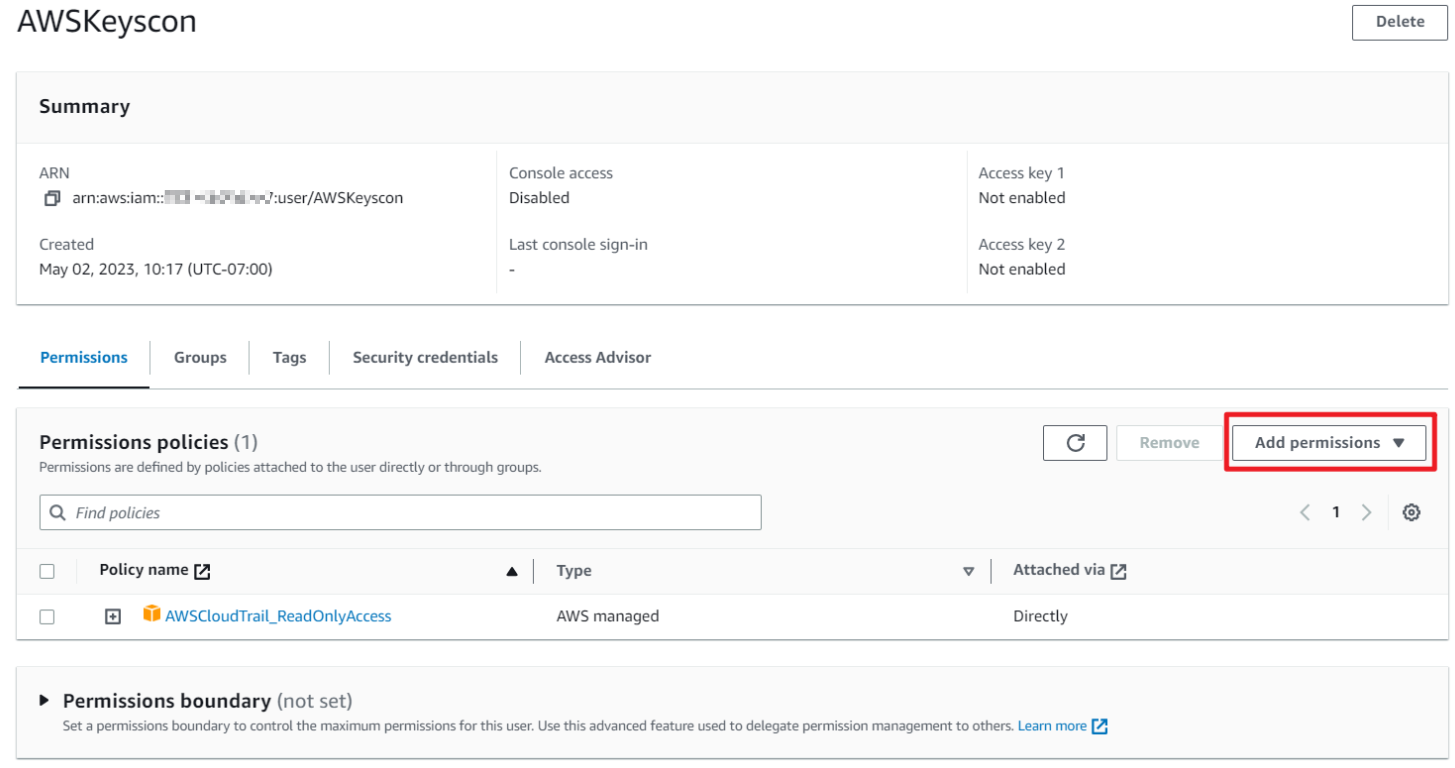Open the Access Advisor tab
1455x768 pixels.
[597, 358]
